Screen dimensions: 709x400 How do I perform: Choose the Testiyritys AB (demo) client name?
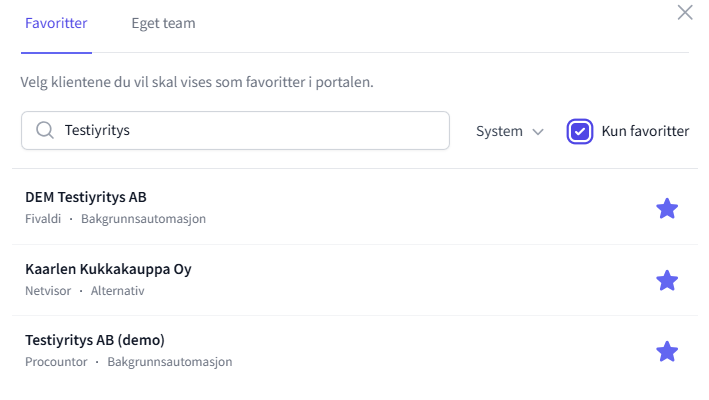(x=95, y=340)
